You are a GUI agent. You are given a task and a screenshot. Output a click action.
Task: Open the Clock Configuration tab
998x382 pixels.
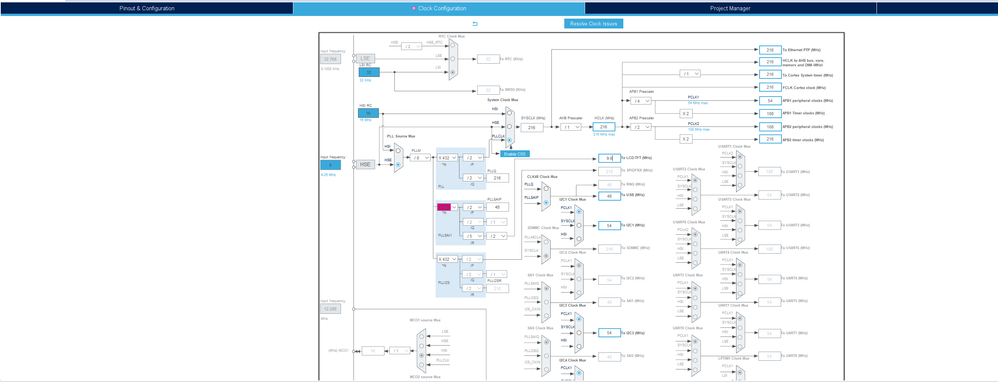pyautogui.click(x=439, y=8)
